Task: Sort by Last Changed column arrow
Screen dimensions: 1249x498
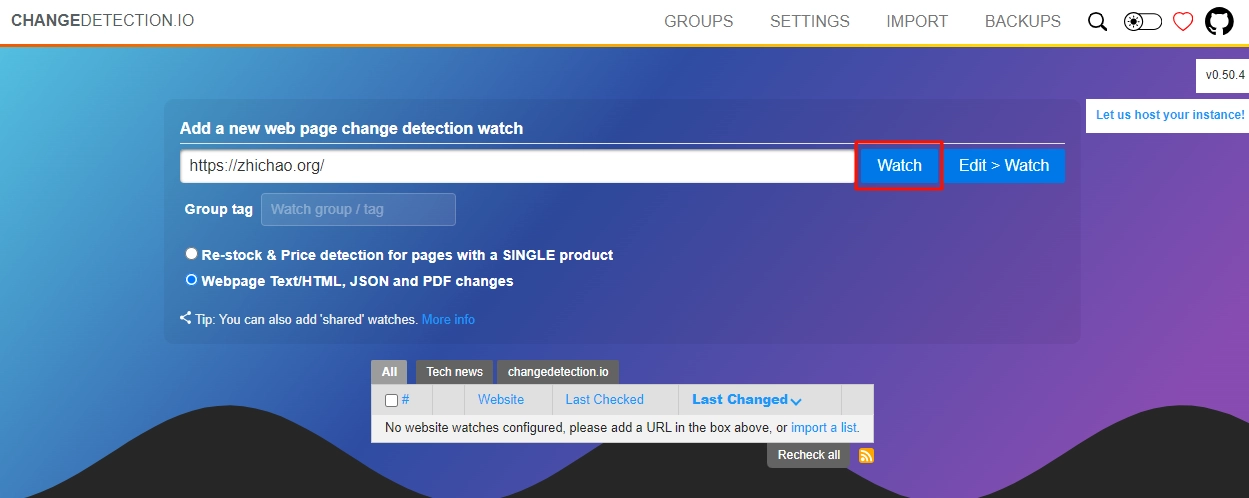Action: click(796, 401)
